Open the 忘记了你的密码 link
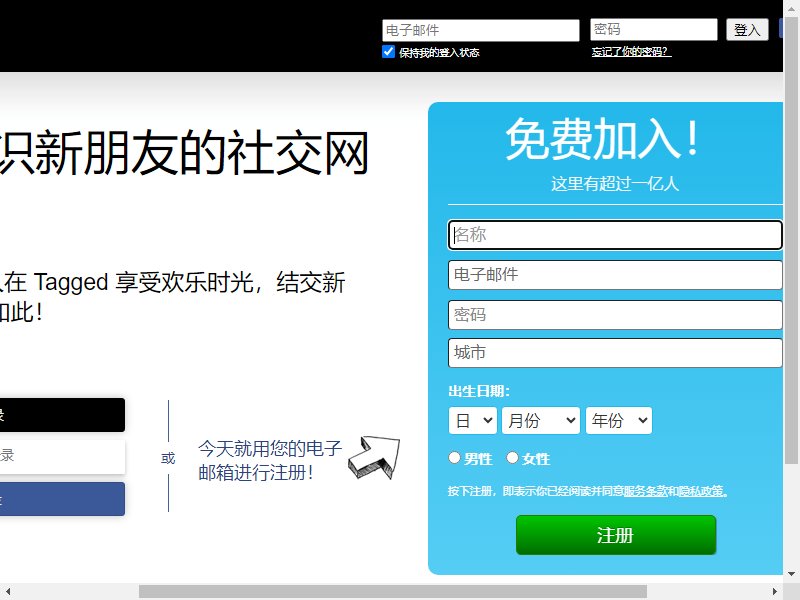The width and height of the screenshot is (800, 600). (x=631, y=52)
